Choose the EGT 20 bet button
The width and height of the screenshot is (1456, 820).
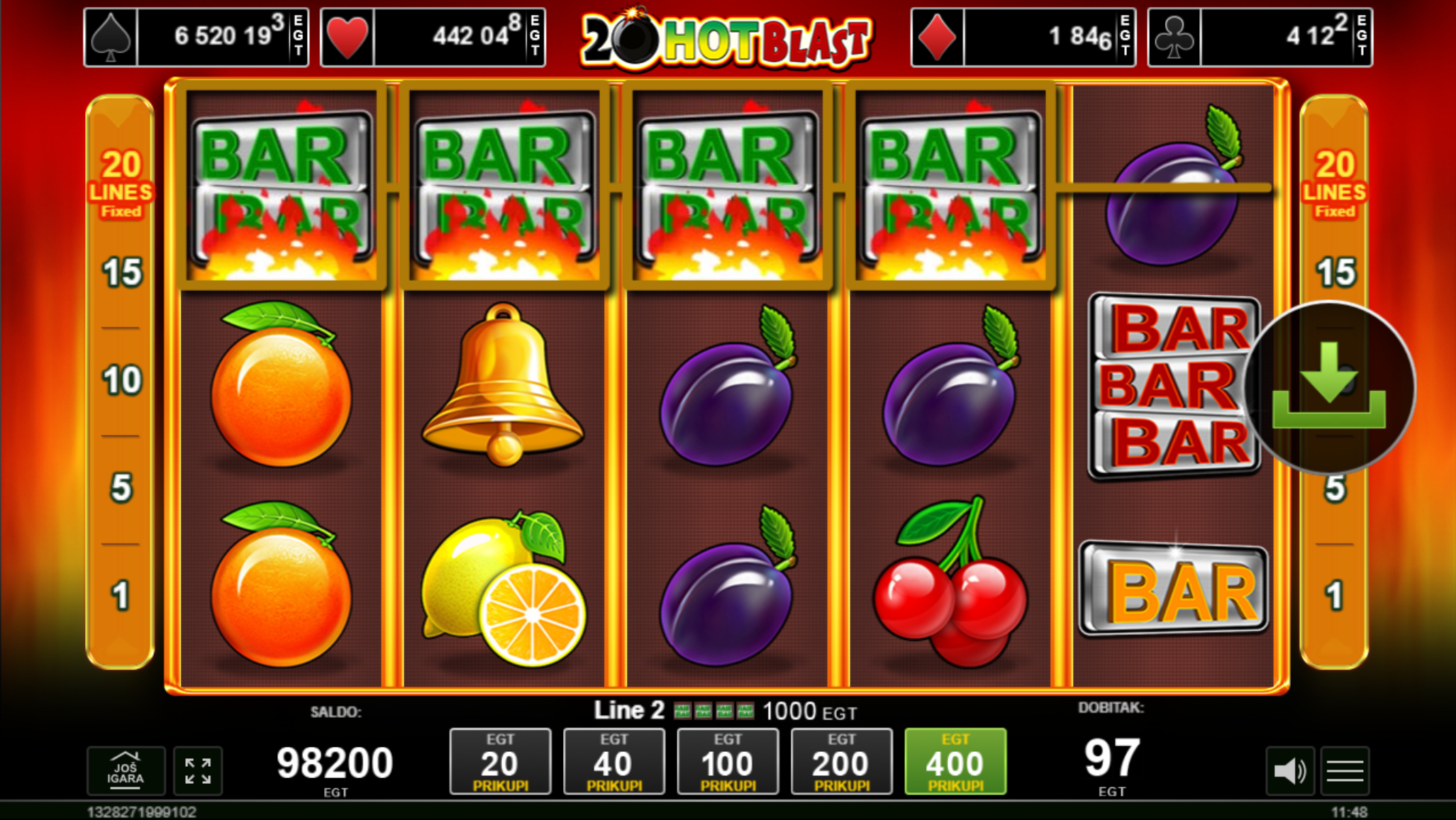pyautogui.click(x=501, y=761)
